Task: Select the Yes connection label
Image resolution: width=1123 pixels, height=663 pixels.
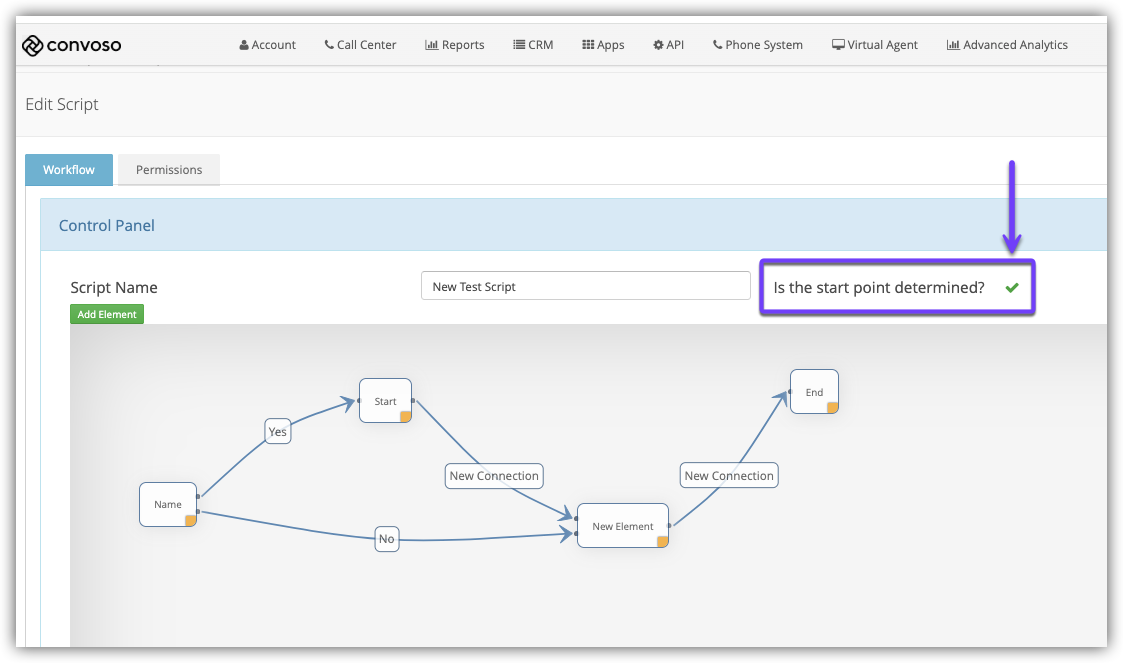Action: pos(278,432)
